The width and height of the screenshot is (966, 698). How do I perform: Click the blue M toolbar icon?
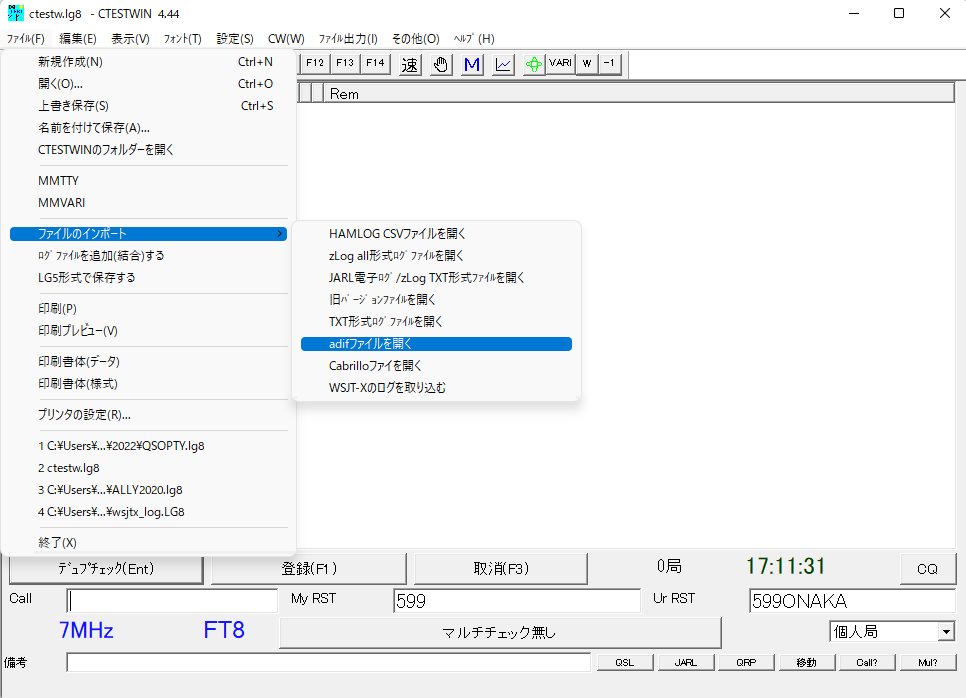pos(472,64)
